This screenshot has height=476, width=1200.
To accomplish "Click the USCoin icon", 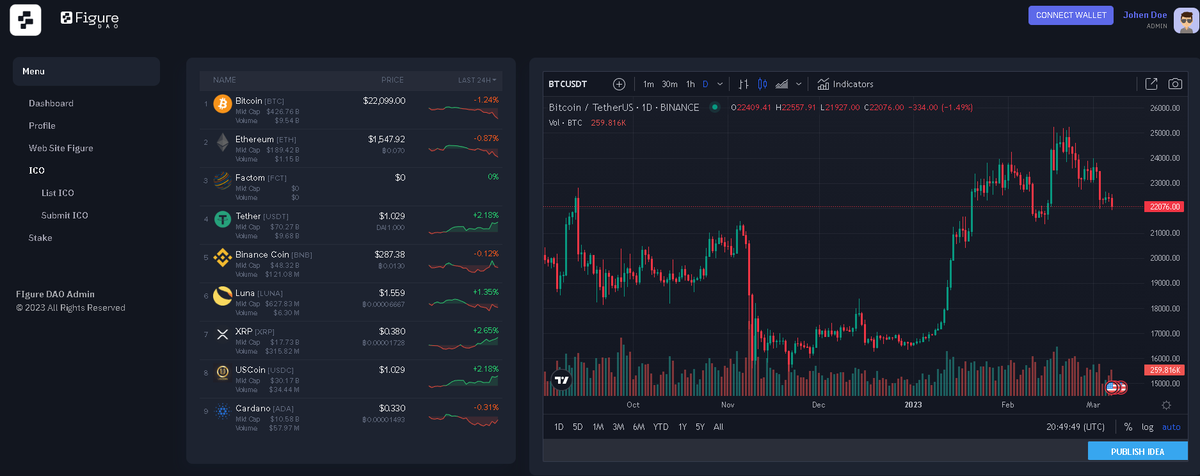I will [x=222, y=372].
